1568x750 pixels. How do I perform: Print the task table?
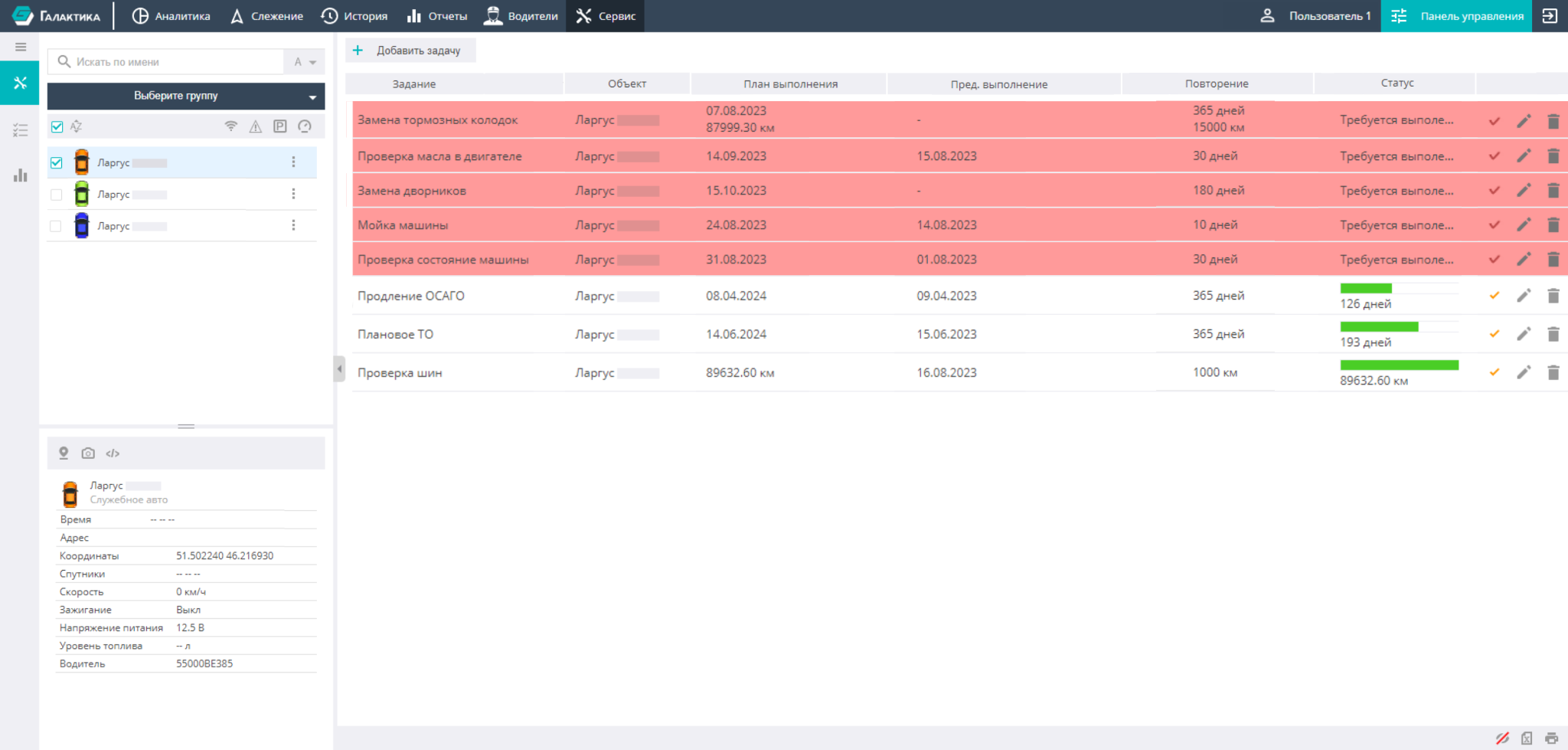pos(1551,739)
